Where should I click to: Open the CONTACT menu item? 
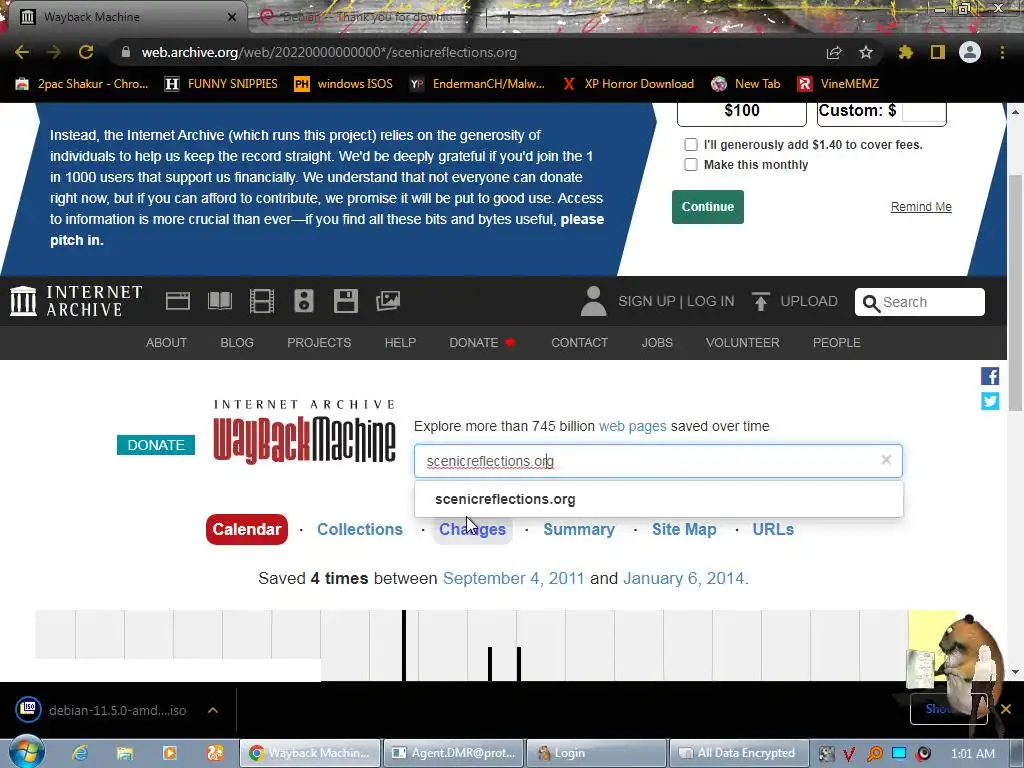579,342
